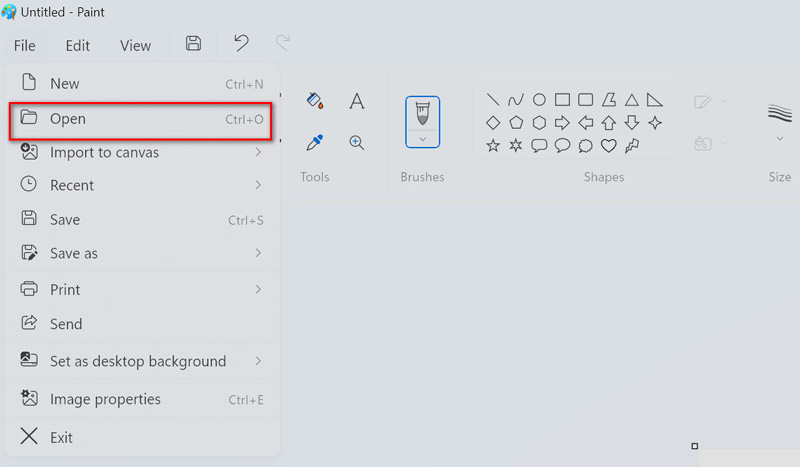Click the Redo arrow

pyautogui.click(x=283, y=43)
